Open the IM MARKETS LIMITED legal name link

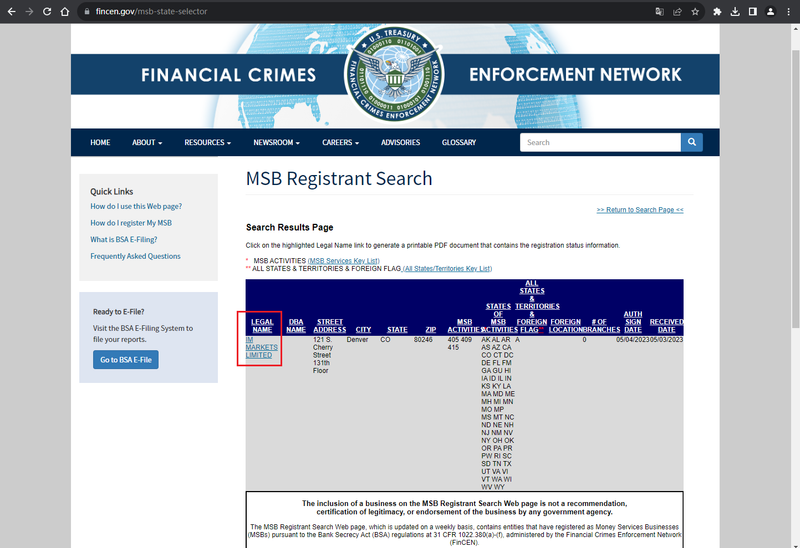(261, 347)
